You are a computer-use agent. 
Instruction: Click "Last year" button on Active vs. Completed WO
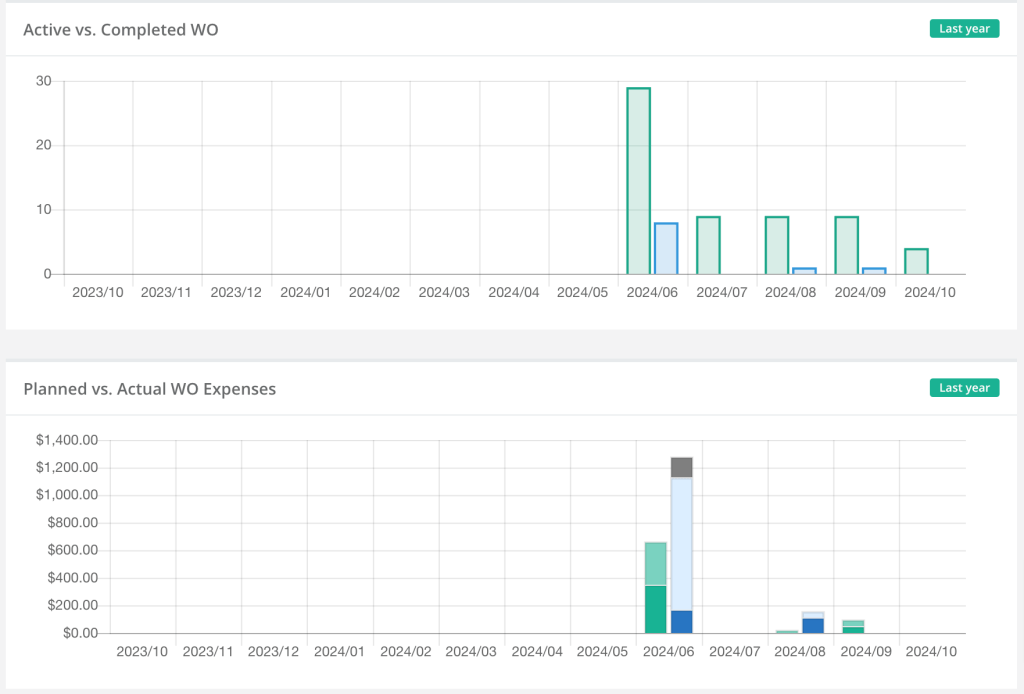[x=963, y=28]
